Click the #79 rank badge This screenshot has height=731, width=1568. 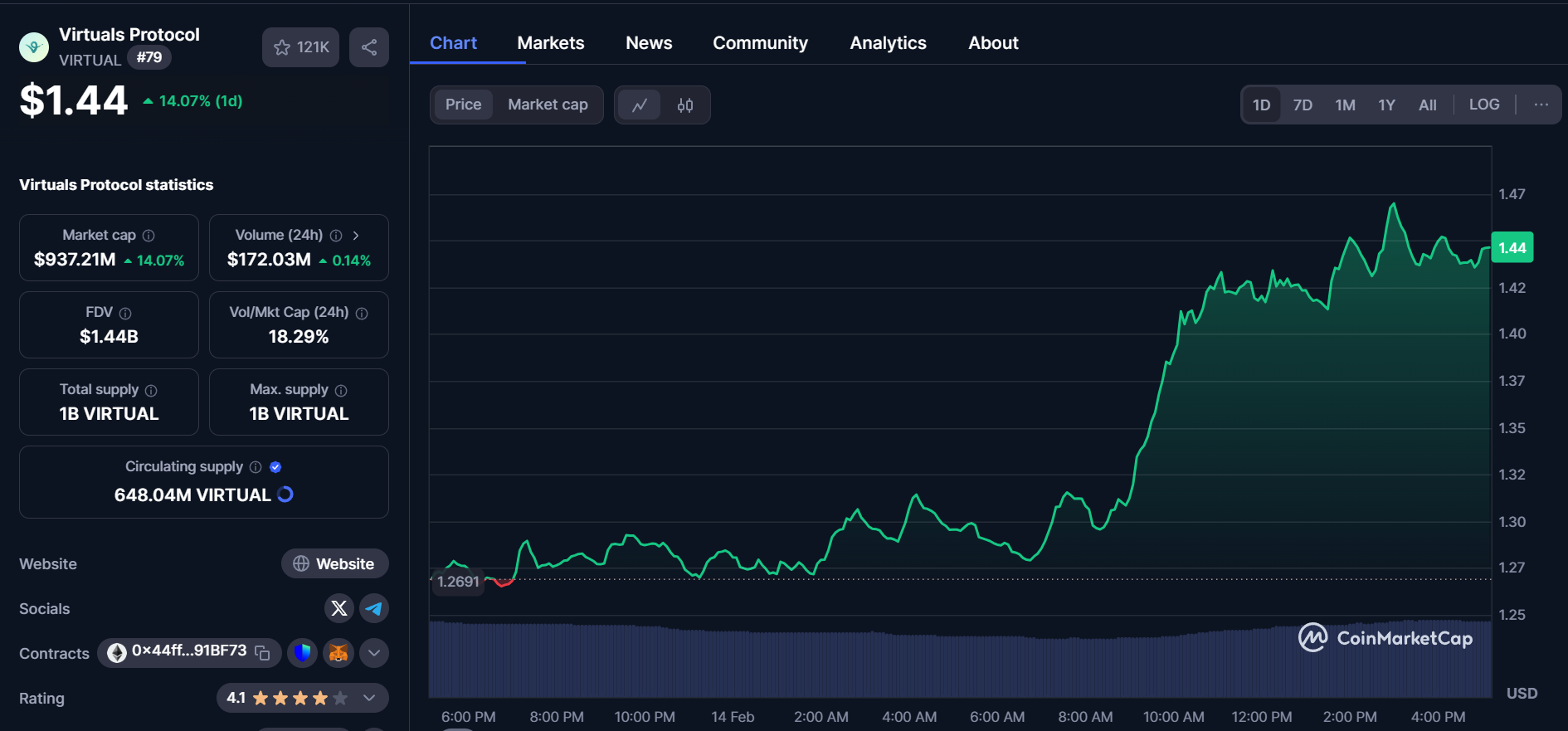[149, 57]
